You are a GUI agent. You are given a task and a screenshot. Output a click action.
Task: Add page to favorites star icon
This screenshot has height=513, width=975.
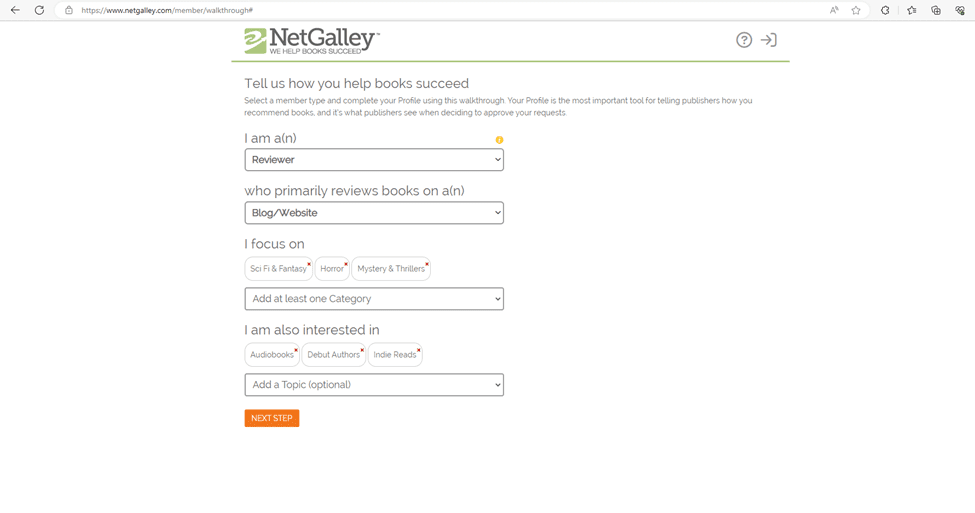pos(856,10)
